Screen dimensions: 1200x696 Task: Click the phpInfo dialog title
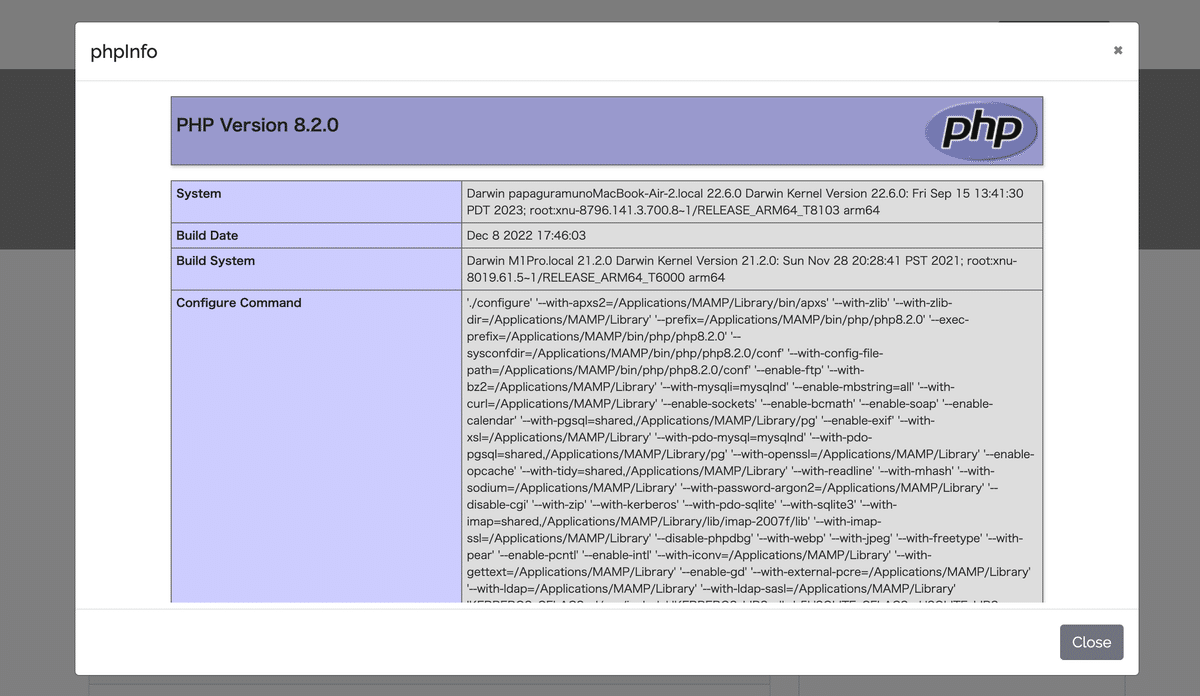click(124, 52)
